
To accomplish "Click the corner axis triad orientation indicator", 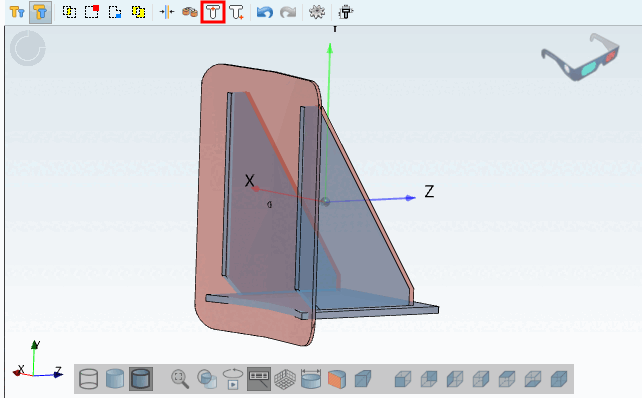I will point(37,359).
